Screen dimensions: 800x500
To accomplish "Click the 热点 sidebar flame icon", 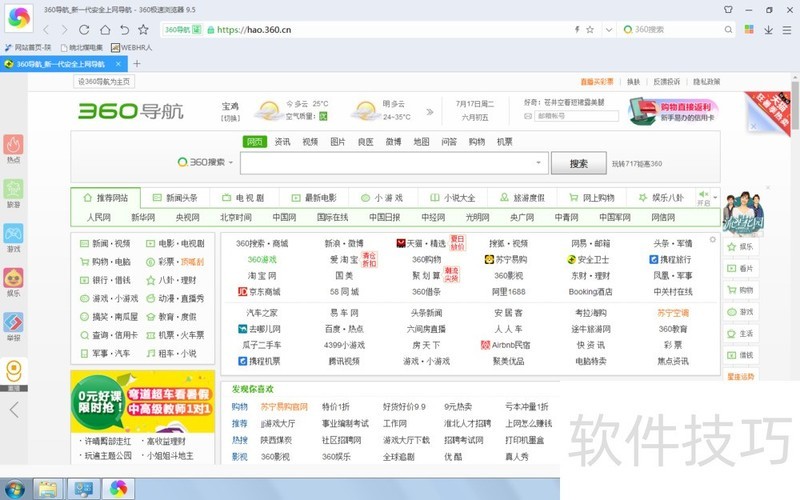I will click(13, 146).
